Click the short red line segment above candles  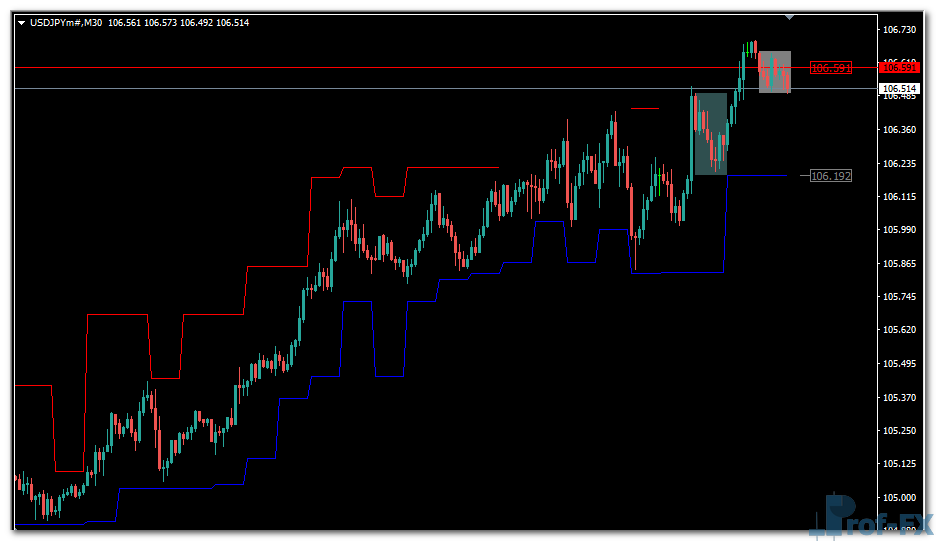pyautogui.click(x=645, y=108)
